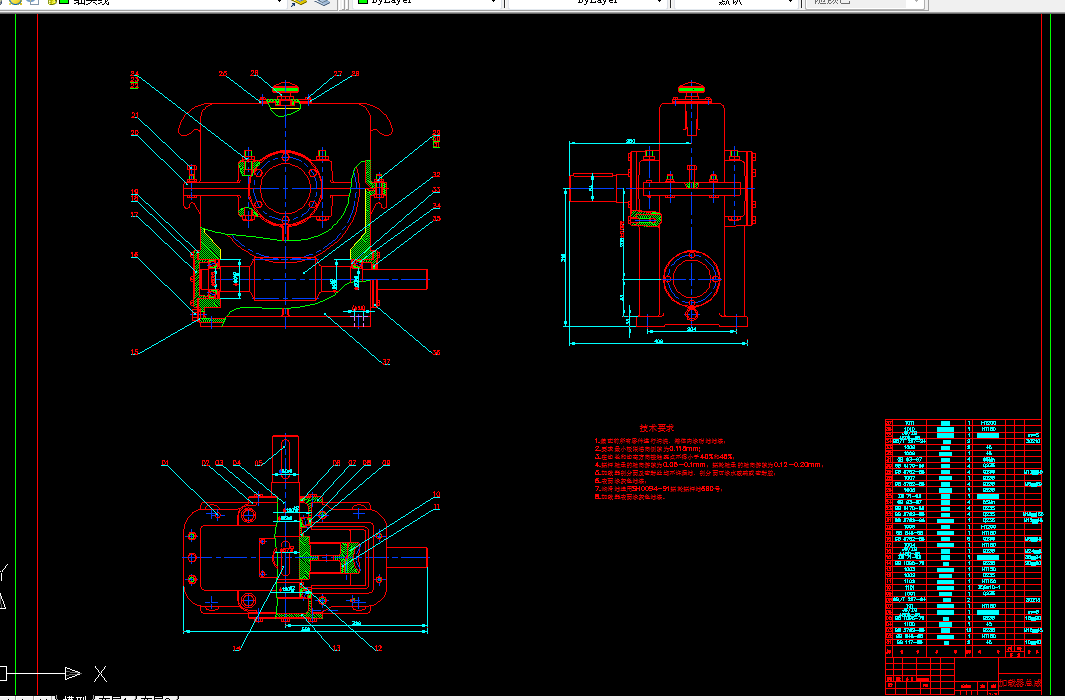Select the drawing title text in title block
The width and height of the screenshot is (1065, 700).
click(x=1020, y=683)
